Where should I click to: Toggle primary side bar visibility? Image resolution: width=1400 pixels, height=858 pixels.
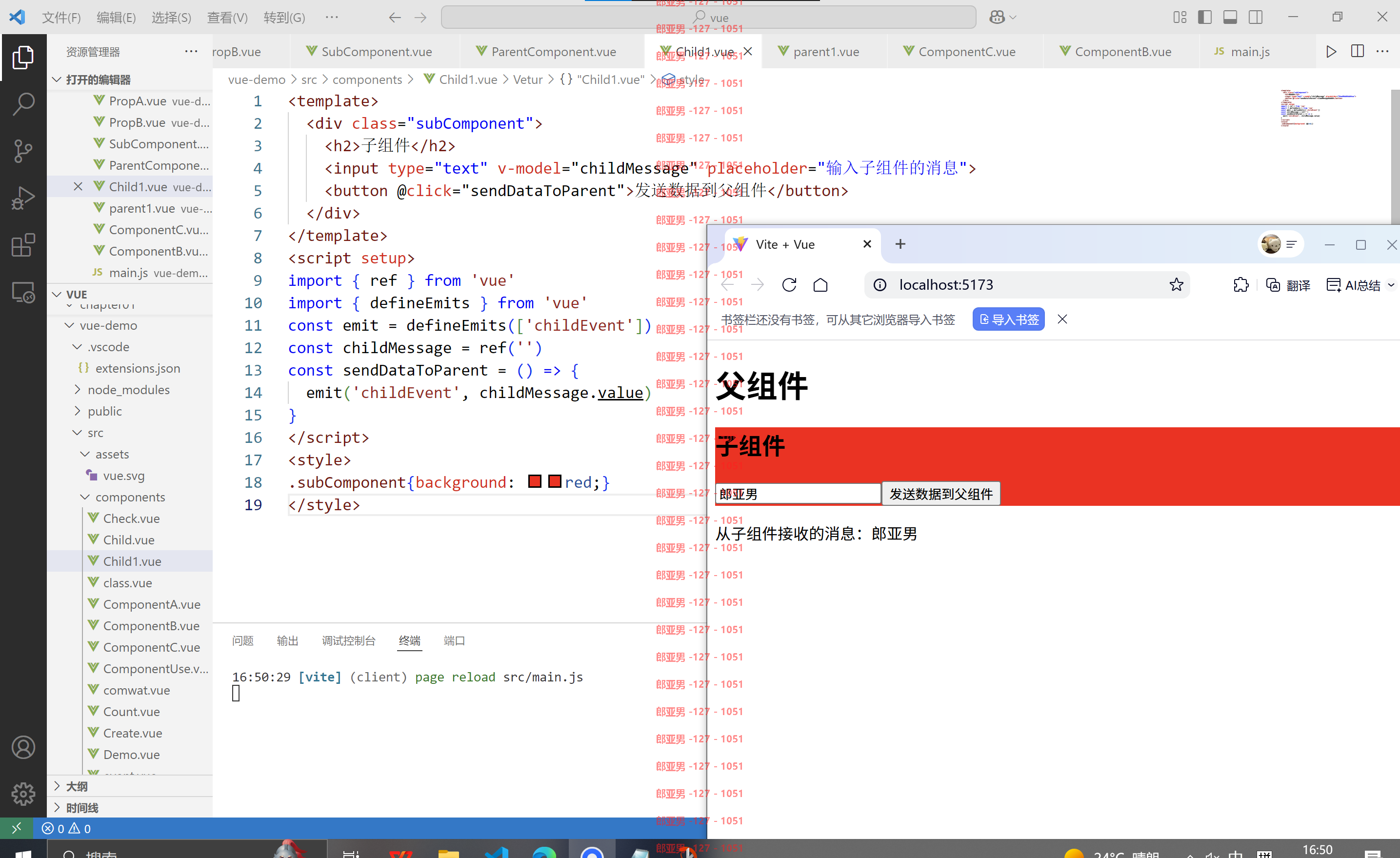pos(1204,17)
